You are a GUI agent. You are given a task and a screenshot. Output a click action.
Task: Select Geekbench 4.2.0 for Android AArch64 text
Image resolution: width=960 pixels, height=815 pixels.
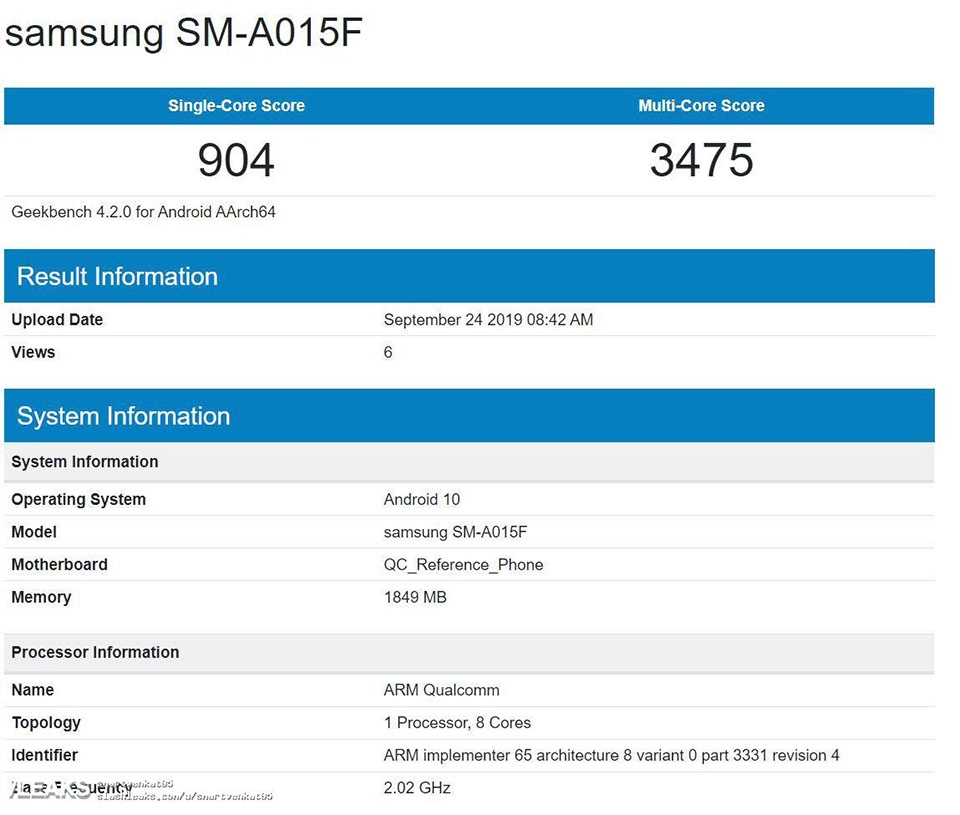click(143, 212)
